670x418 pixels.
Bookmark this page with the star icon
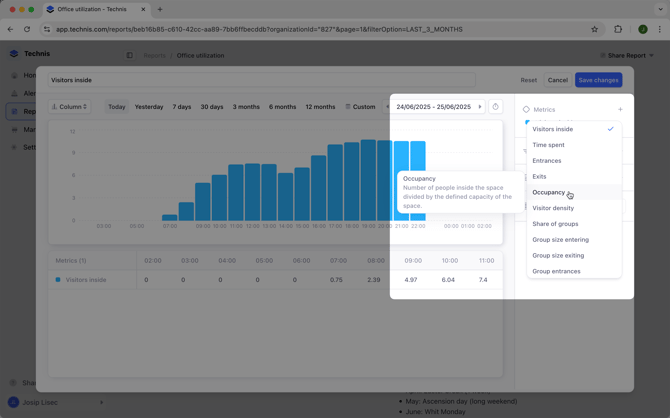click(594, 29)
